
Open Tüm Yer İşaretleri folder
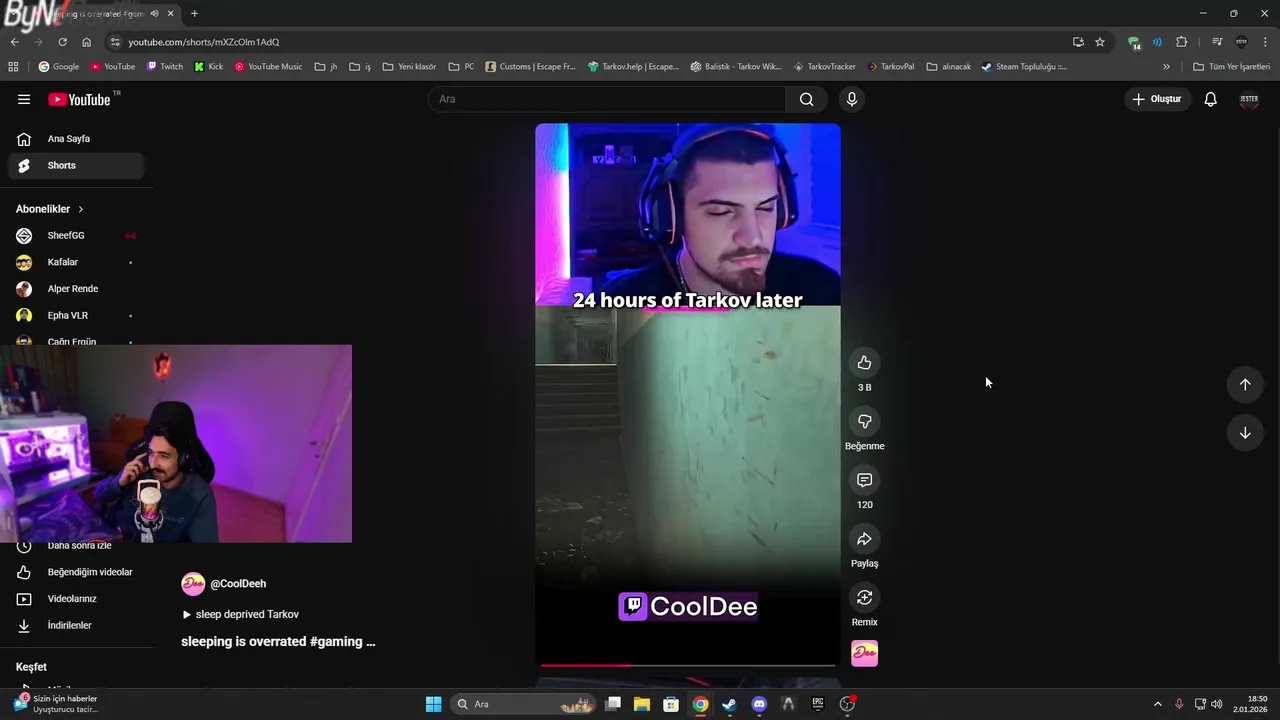(1231, 67)
